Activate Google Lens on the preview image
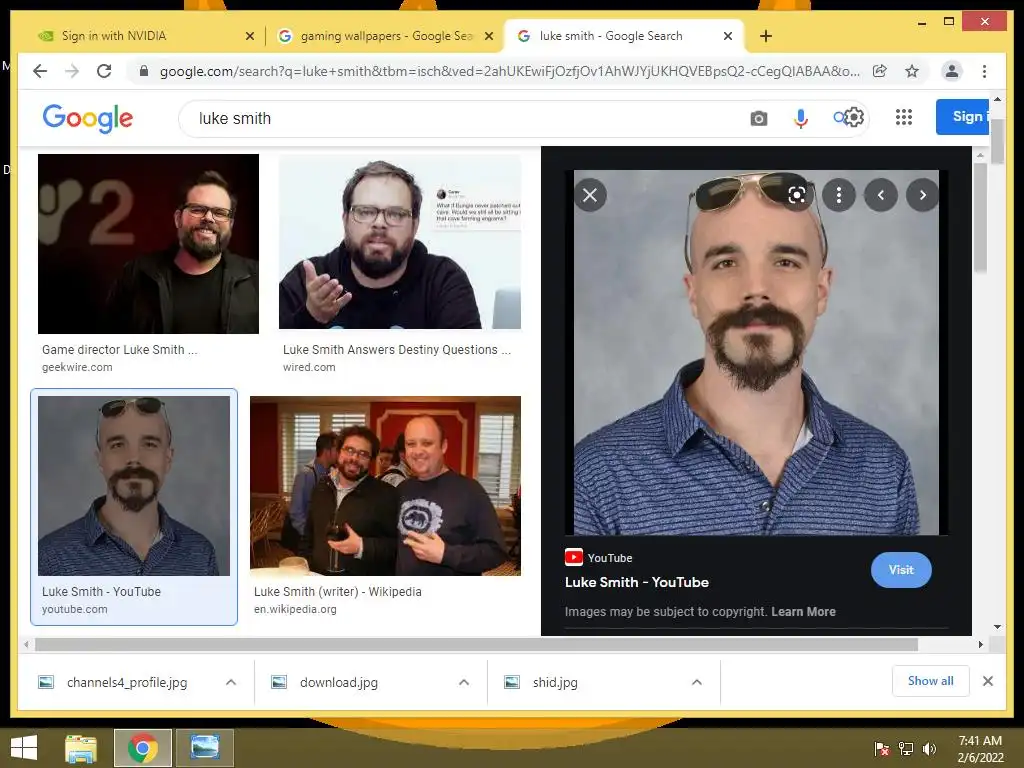This screenshot has width=1024, height=768. coord(797,195)
